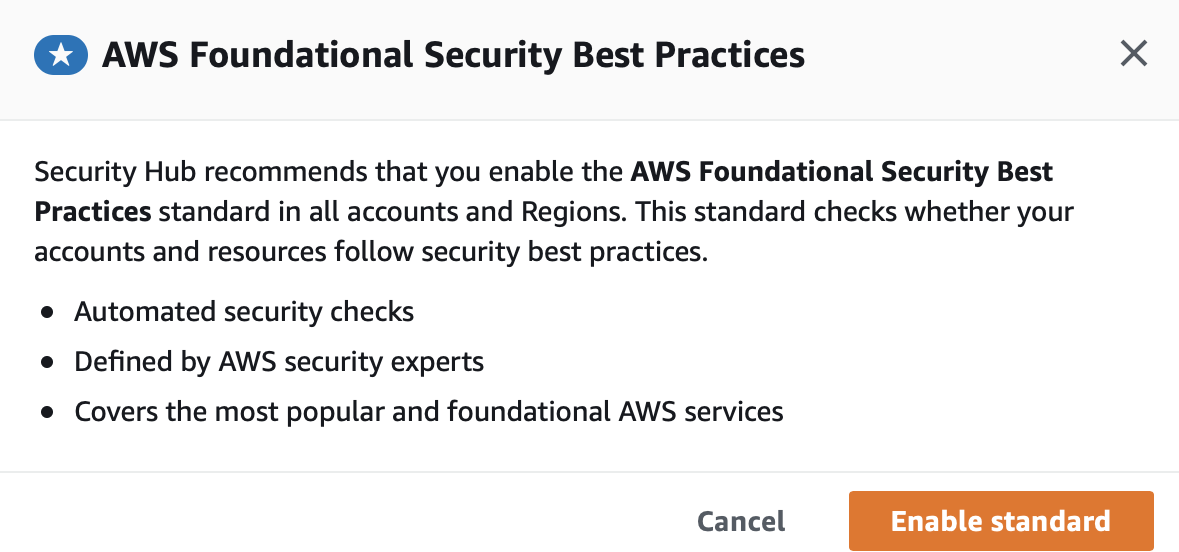Select 'Defined by AWS security experts' item
Screen dimensions: 1179x552
279,362
